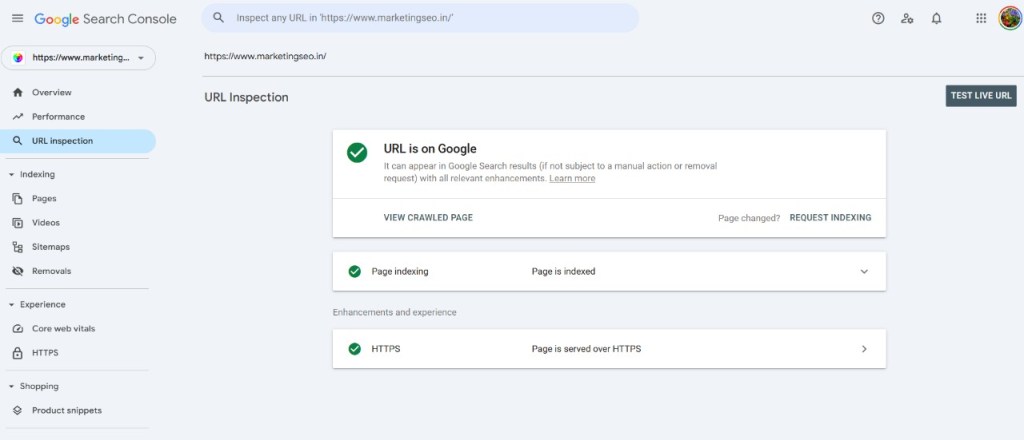Click the Removals crossed-eye icon

[18, 271]
